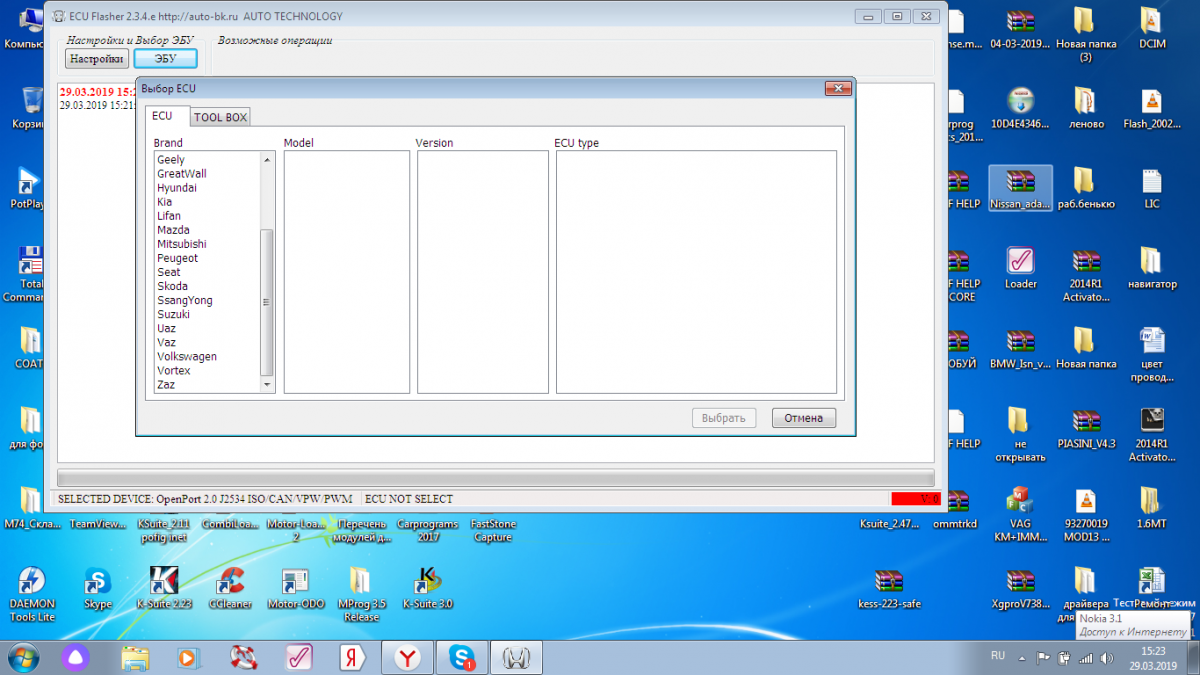This screenshot has height=675, width=1200.
Task: Open the раб.бенькю desktop folder
Action: [x=1086, y=188]
